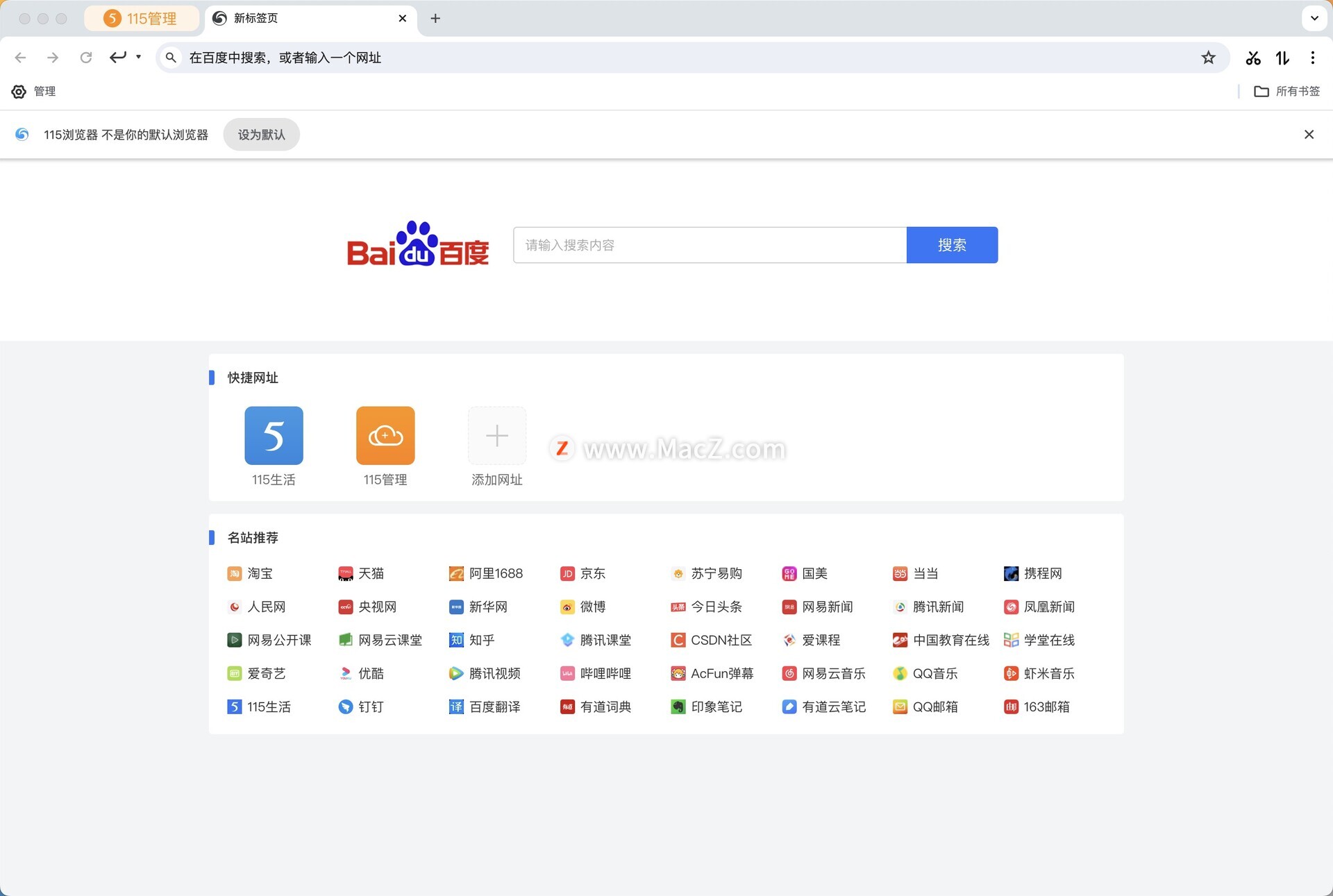This screenshot has width=1333, height=896.
Task: Open the 爱奇艺 link
Action: pos(256,673)
